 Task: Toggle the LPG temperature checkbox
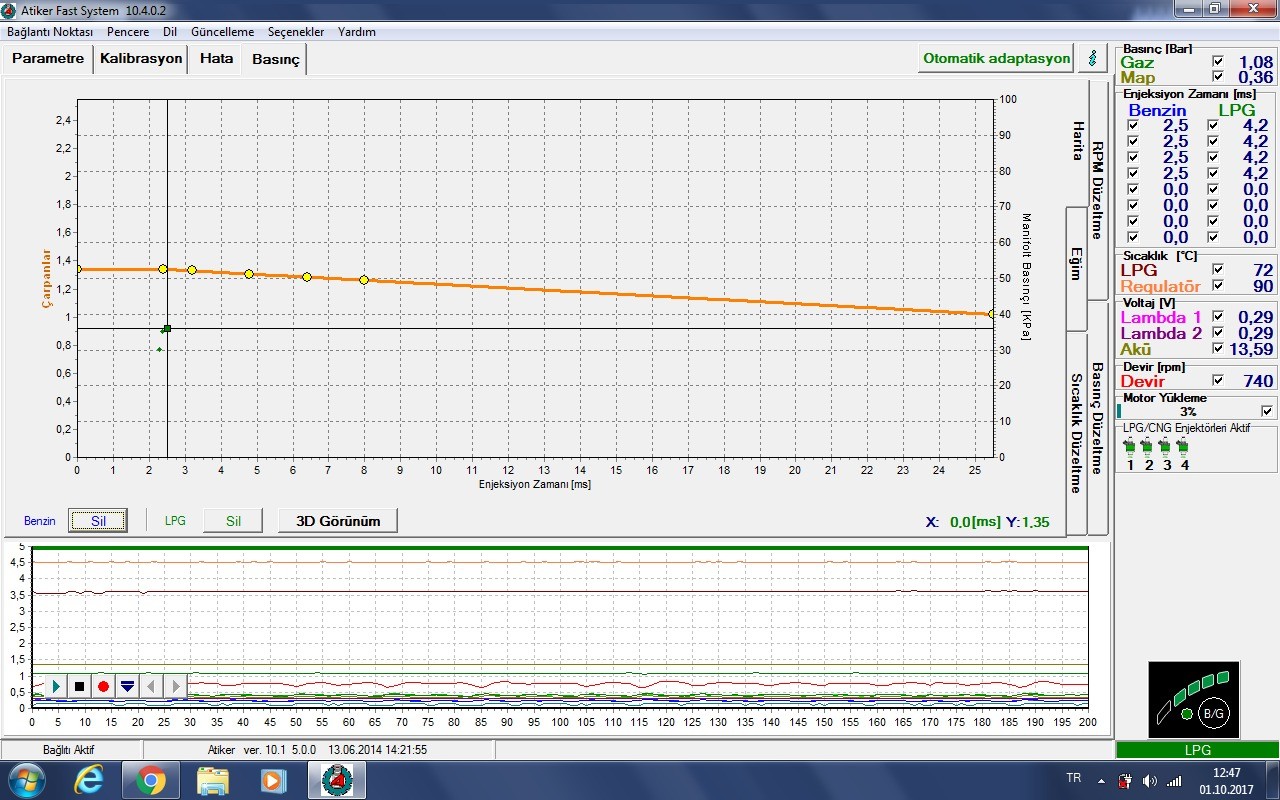pyautogui.click(x=1217, y=269)
